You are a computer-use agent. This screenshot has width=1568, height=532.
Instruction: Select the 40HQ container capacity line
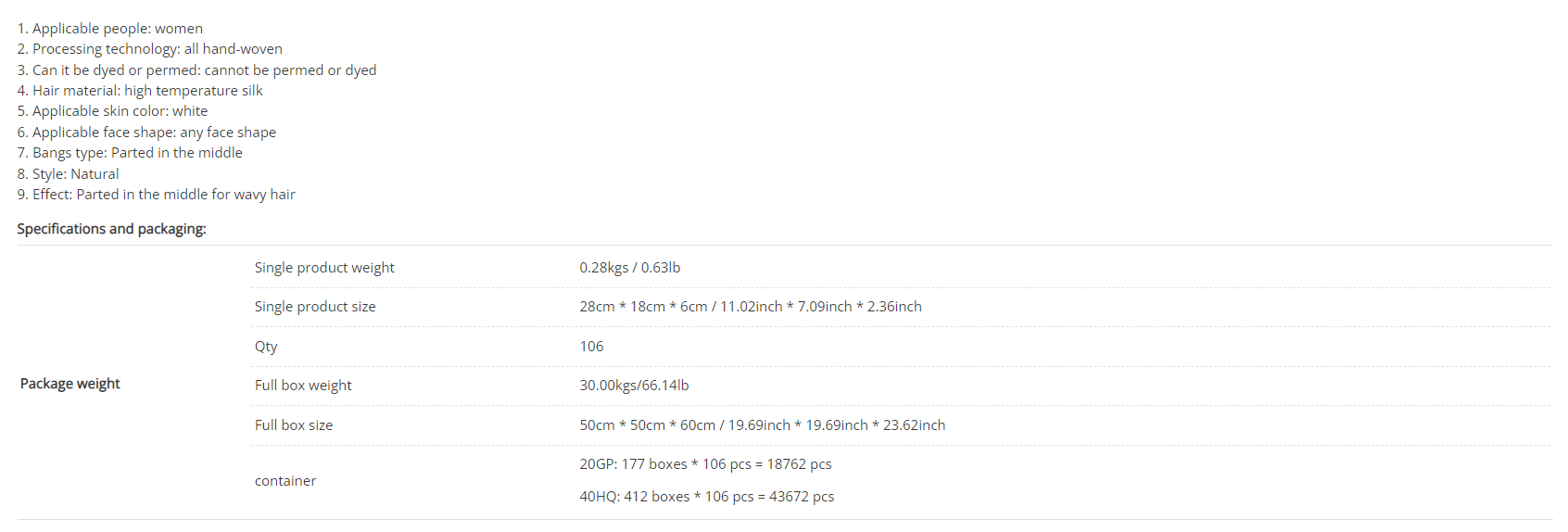707,497
